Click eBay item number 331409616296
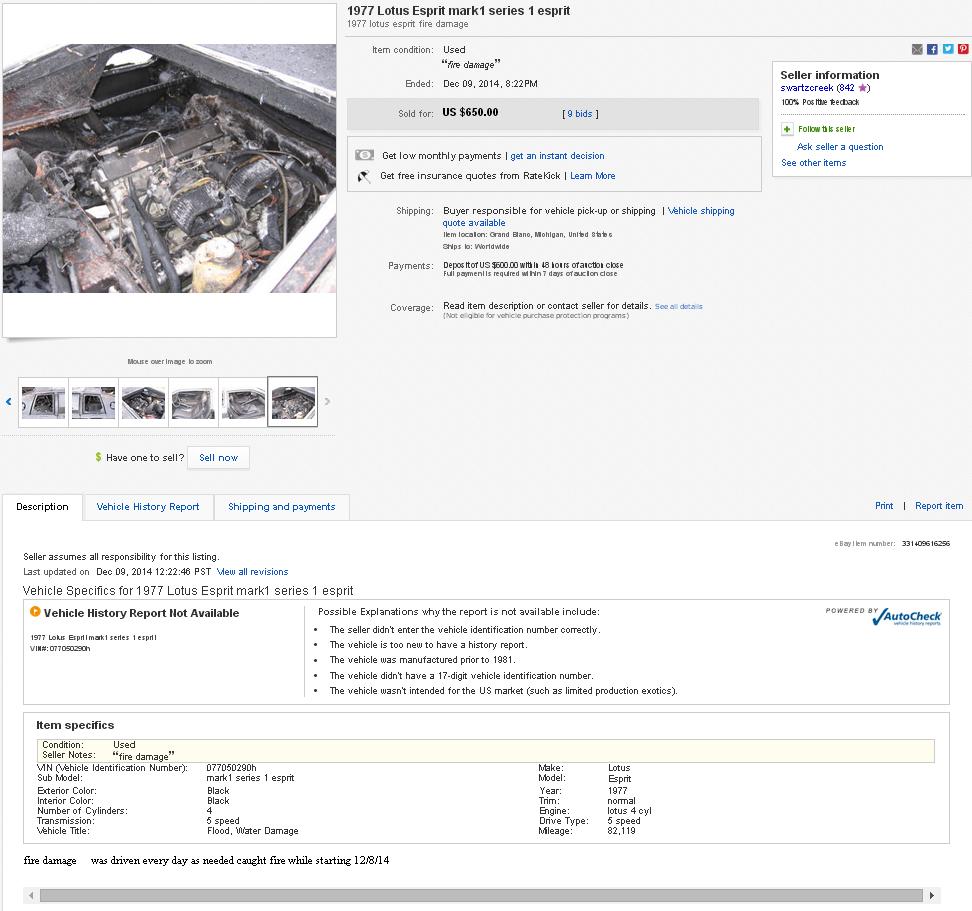This screenshot has width=972, height=911. point(926,544)
